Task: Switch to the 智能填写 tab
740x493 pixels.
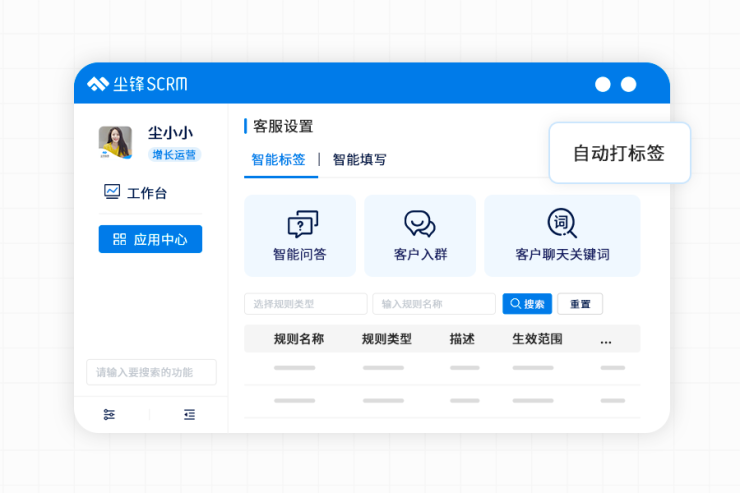Action: pos(359,159)
